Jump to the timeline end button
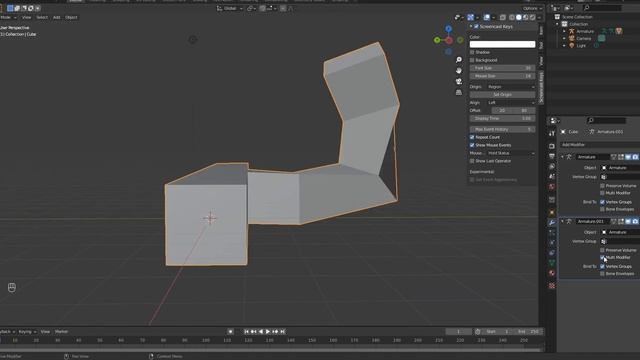Viewport: 640px width, 360px height. tap(282, 332)
